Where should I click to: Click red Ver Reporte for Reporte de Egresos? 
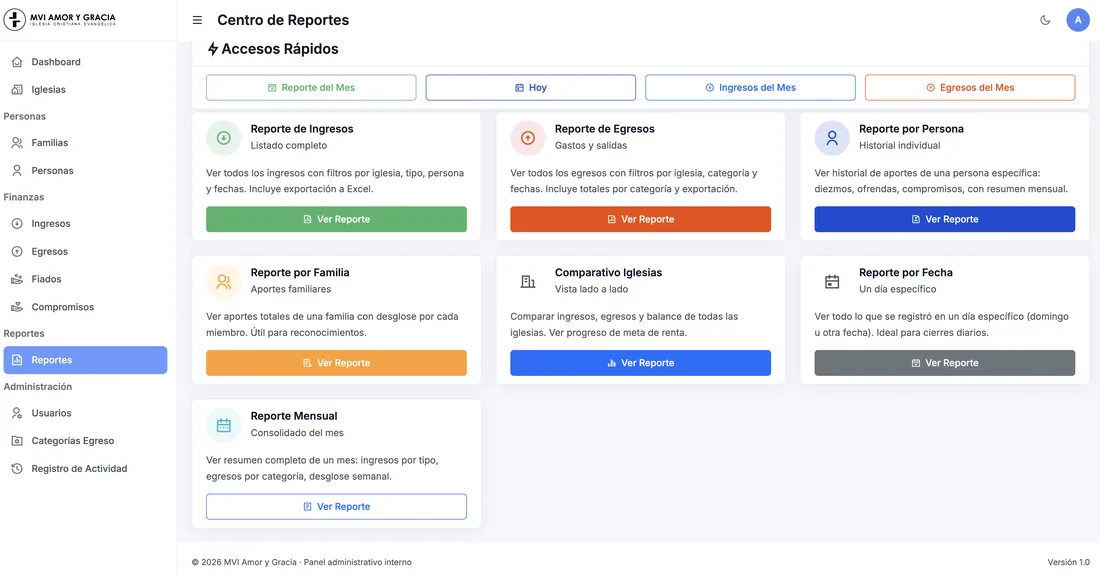click(640, 219)
